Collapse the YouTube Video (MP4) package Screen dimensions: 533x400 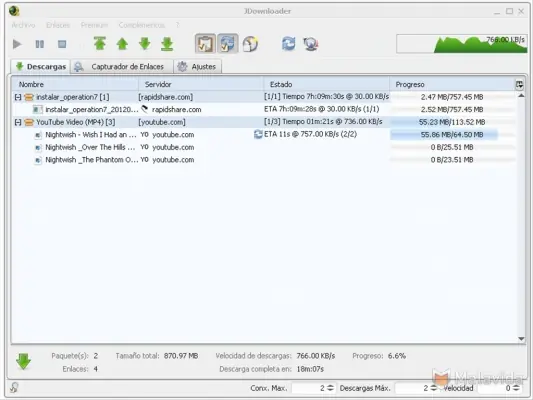[18, 122]
